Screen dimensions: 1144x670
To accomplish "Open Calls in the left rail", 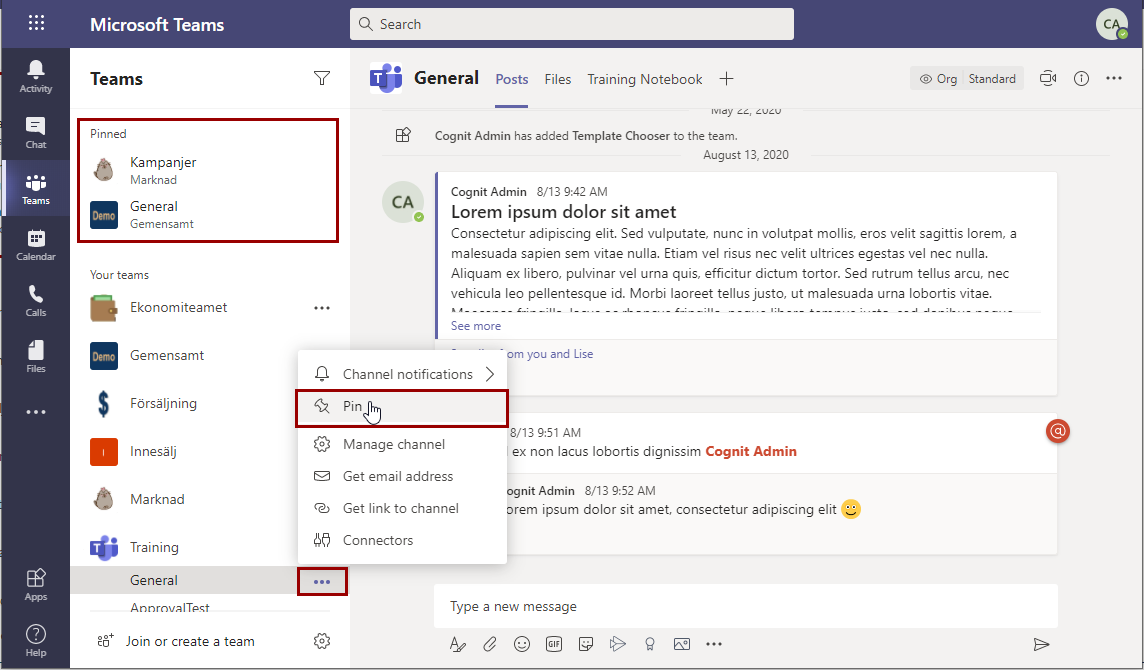I will 36,300.
